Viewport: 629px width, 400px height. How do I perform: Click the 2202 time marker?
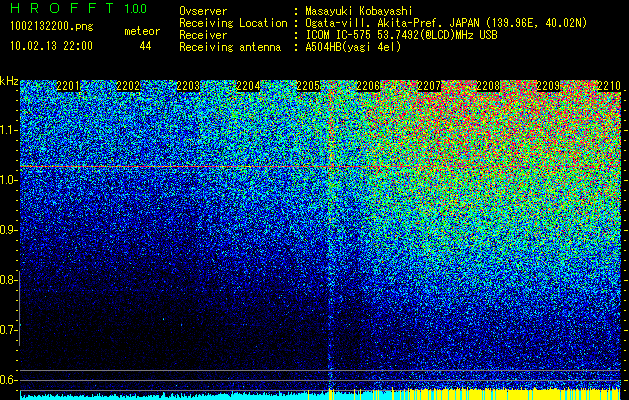coord(128,86)
